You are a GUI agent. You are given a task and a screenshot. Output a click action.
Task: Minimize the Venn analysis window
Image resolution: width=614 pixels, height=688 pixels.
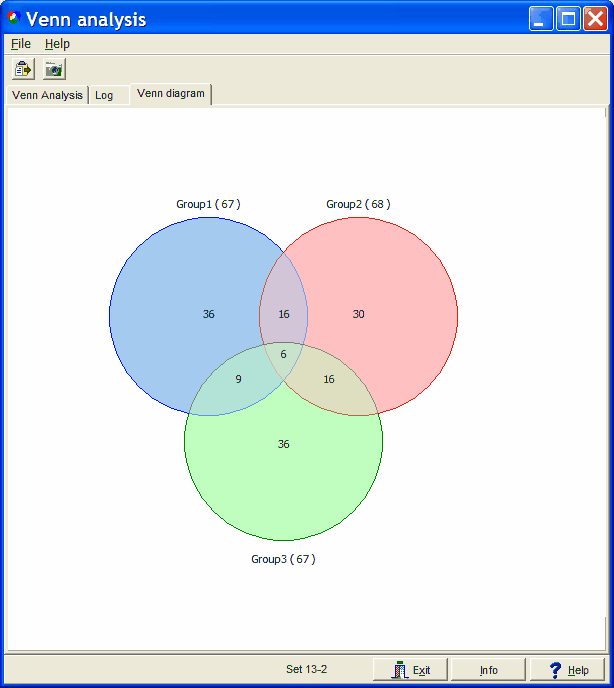(541, 18)
